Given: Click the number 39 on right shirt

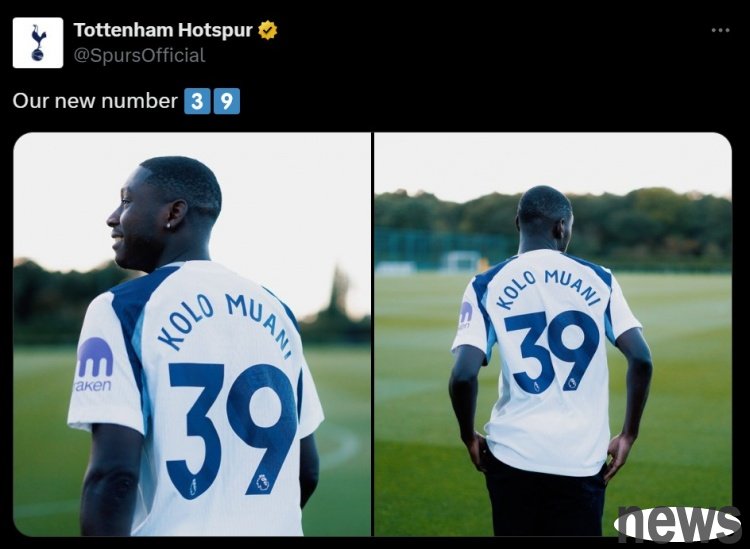Looking at the screenshot, I should point(551,351).
